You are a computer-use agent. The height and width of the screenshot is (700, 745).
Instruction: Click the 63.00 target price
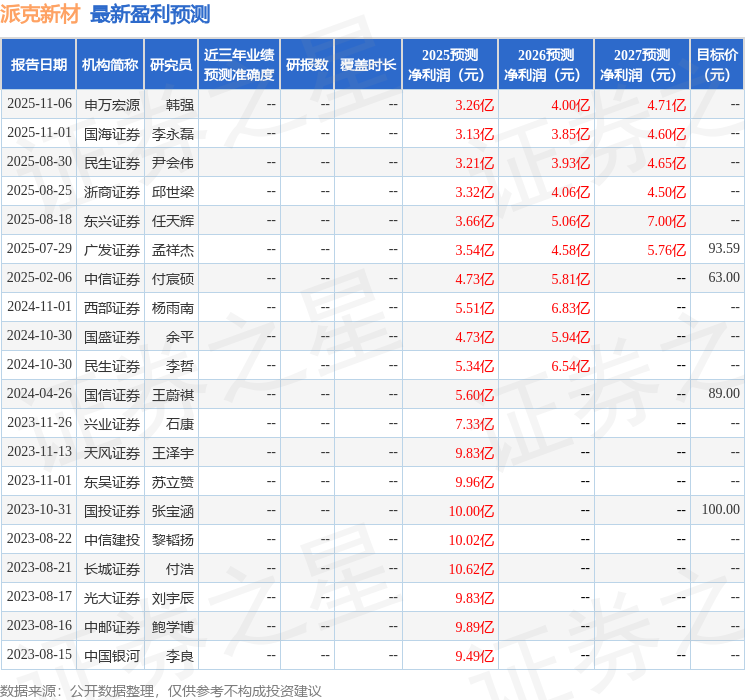[724, 277]
